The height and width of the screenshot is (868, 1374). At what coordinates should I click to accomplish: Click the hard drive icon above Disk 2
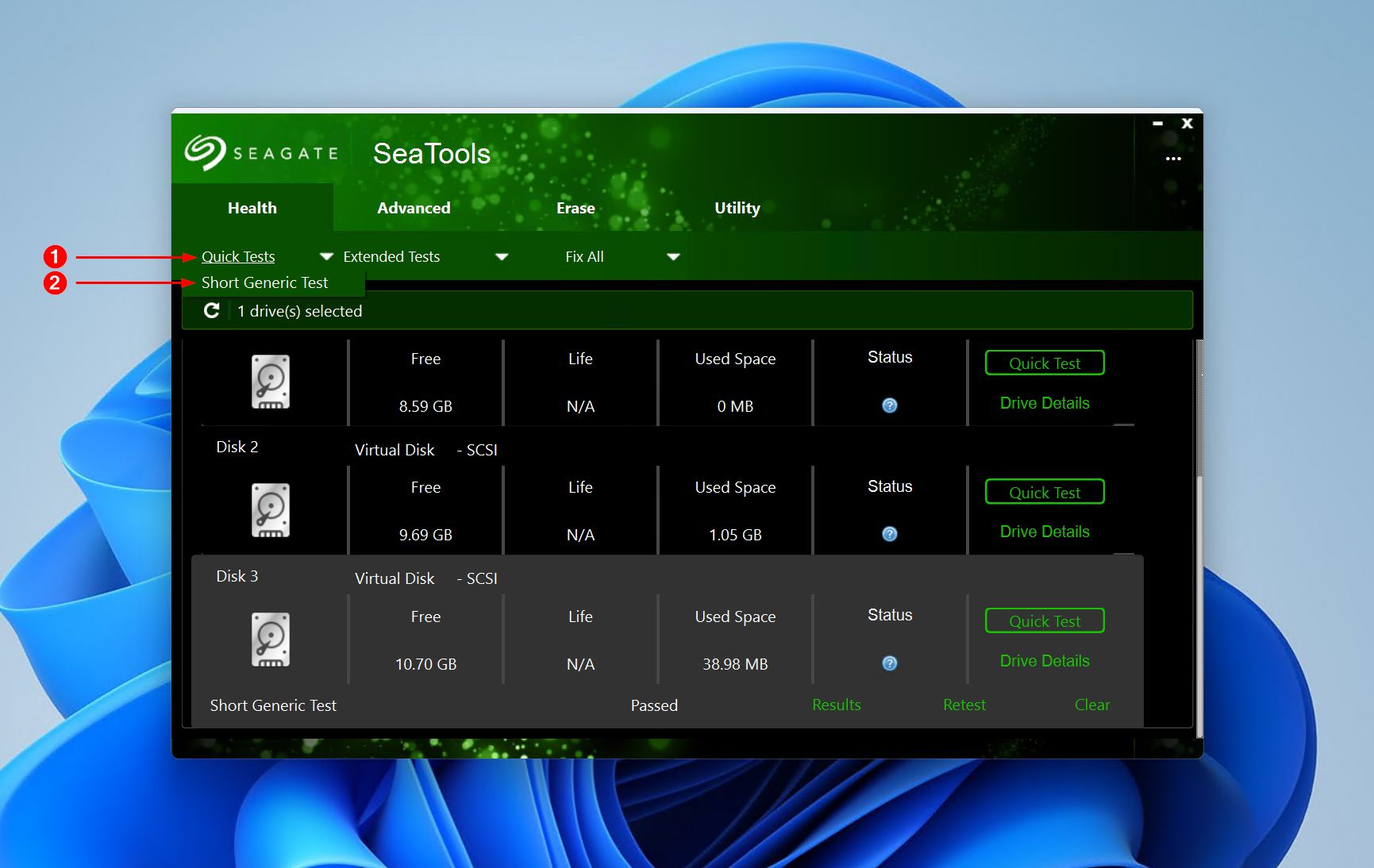[x=271, y=382]
